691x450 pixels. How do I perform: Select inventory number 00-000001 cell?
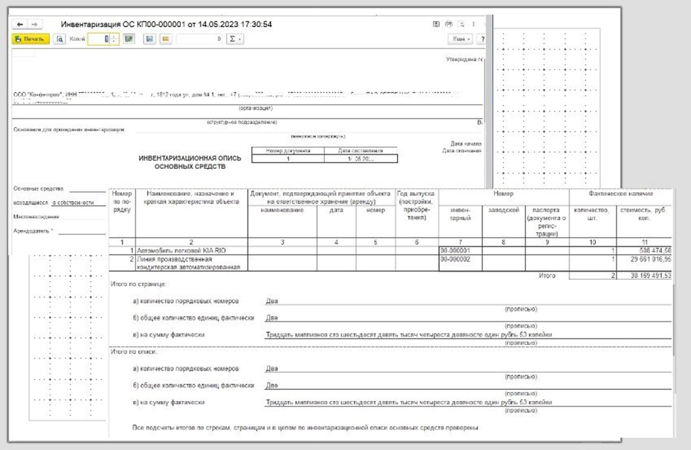(460, 250)
